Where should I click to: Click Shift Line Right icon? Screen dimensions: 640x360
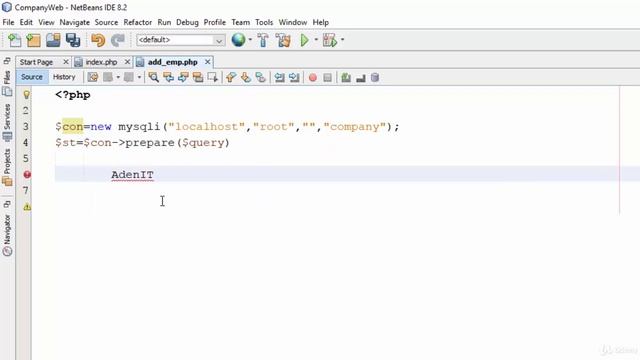[x=294, y=77]
